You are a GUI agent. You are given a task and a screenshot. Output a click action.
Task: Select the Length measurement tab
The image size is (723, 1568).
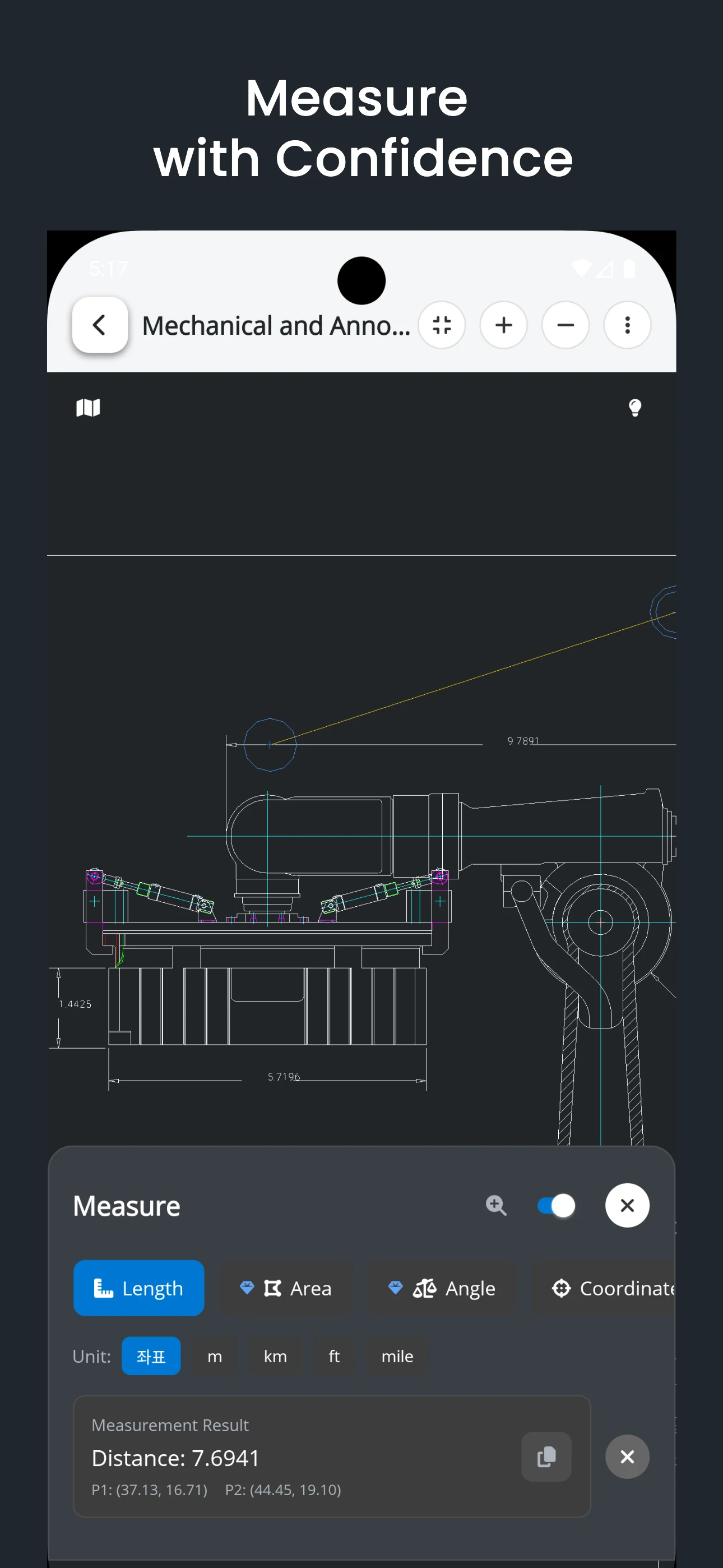coord(139,1288)
